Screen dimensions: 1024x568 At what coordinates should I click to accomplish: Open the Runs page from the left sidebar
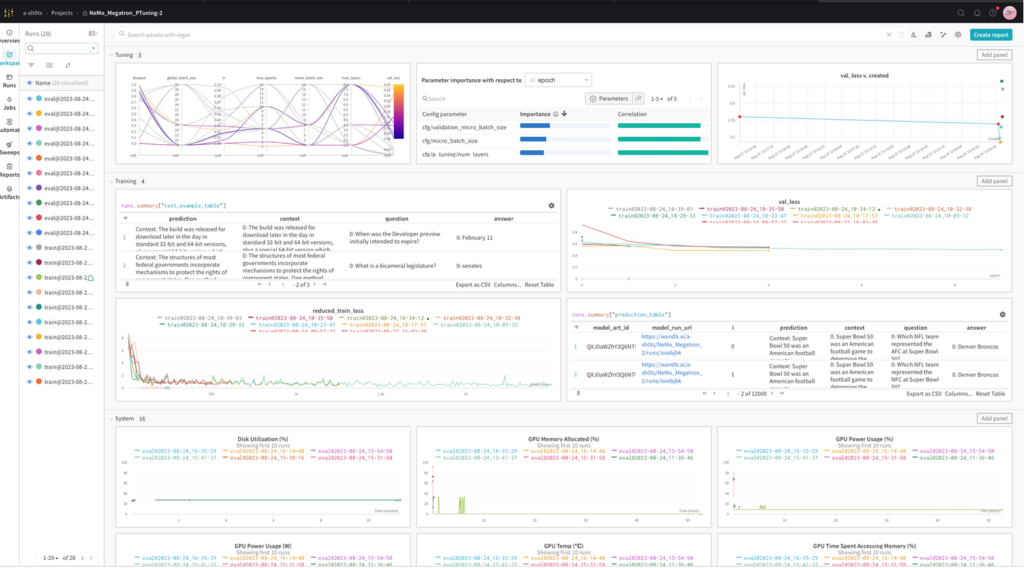9,81
